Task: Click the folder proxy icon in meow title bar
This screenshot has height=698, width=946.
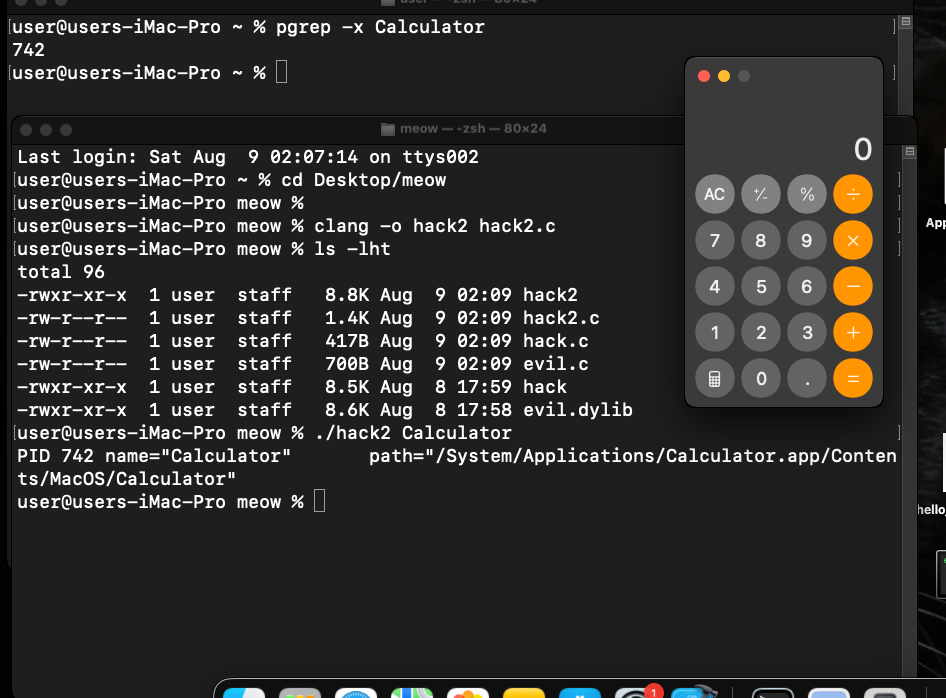Action: tap(388, 129)
